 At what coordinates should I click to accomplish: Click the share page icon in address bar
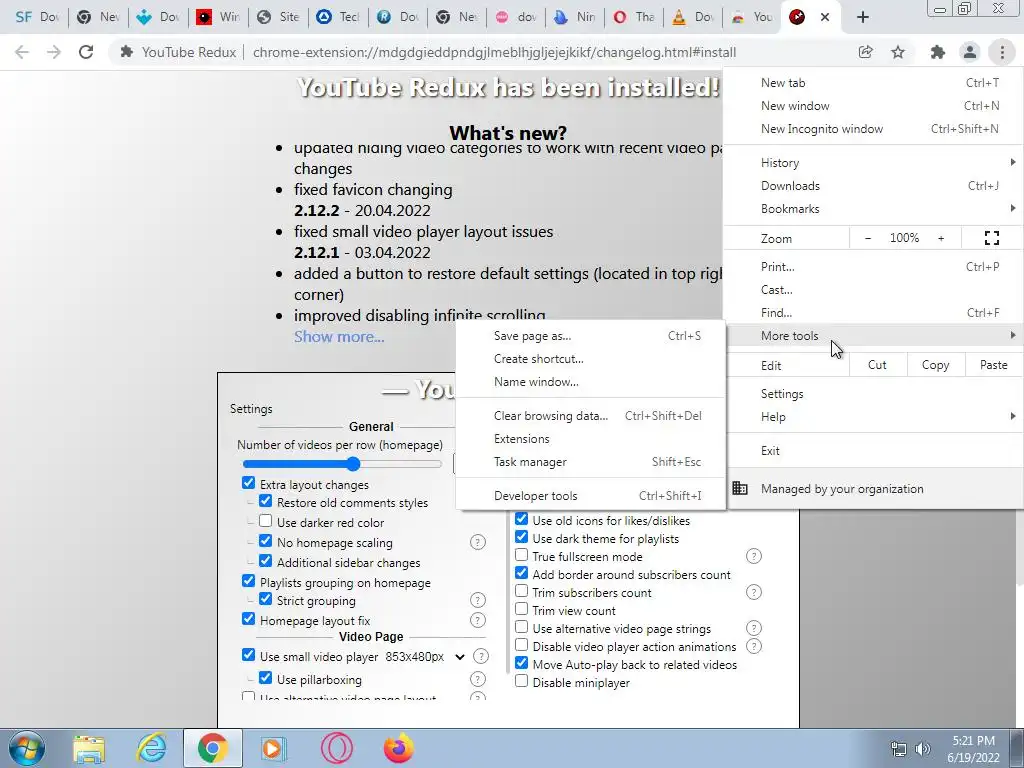coord(865,52)
